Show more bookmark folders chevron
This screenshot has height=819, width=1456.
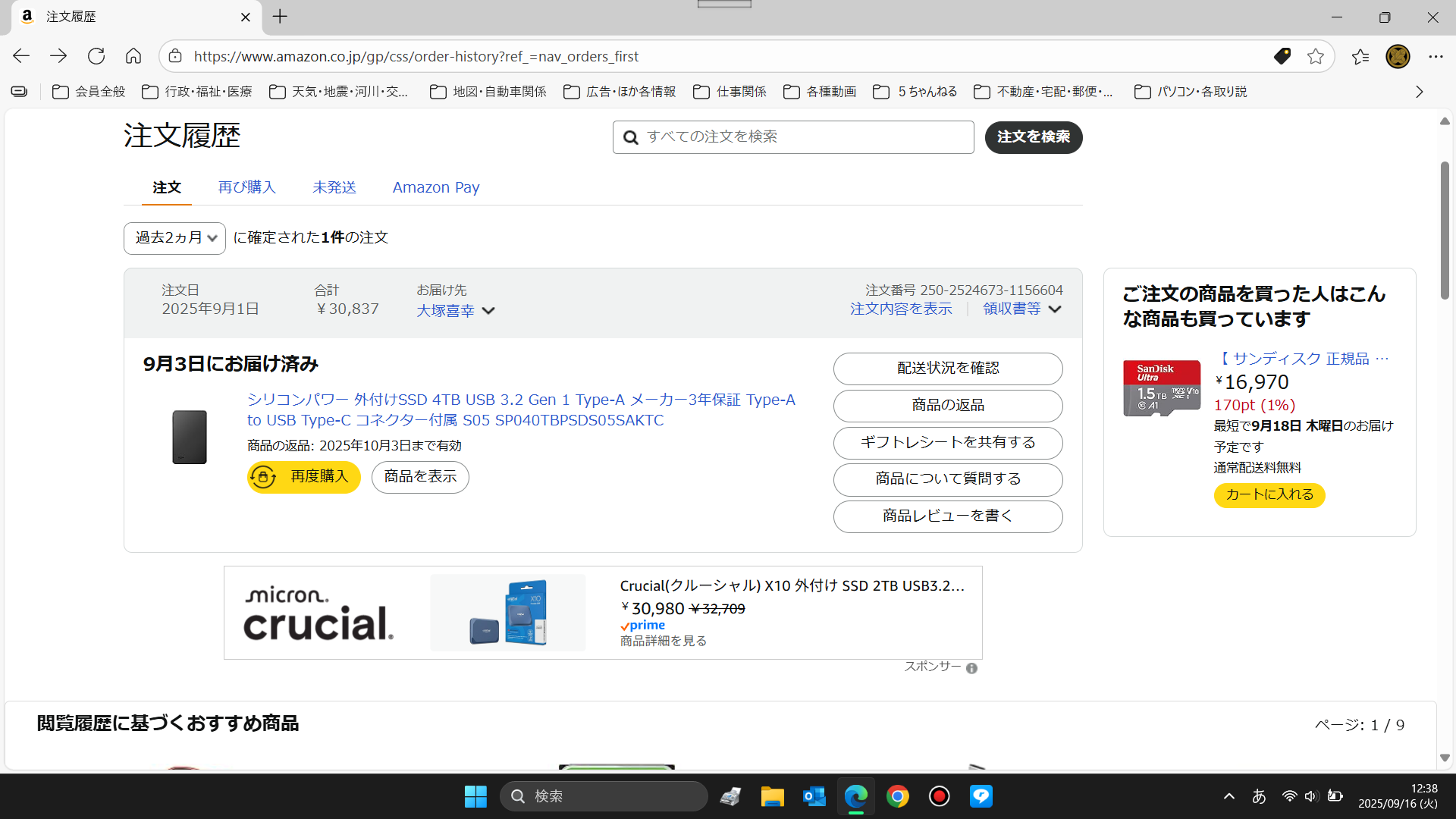point(1419,92)
